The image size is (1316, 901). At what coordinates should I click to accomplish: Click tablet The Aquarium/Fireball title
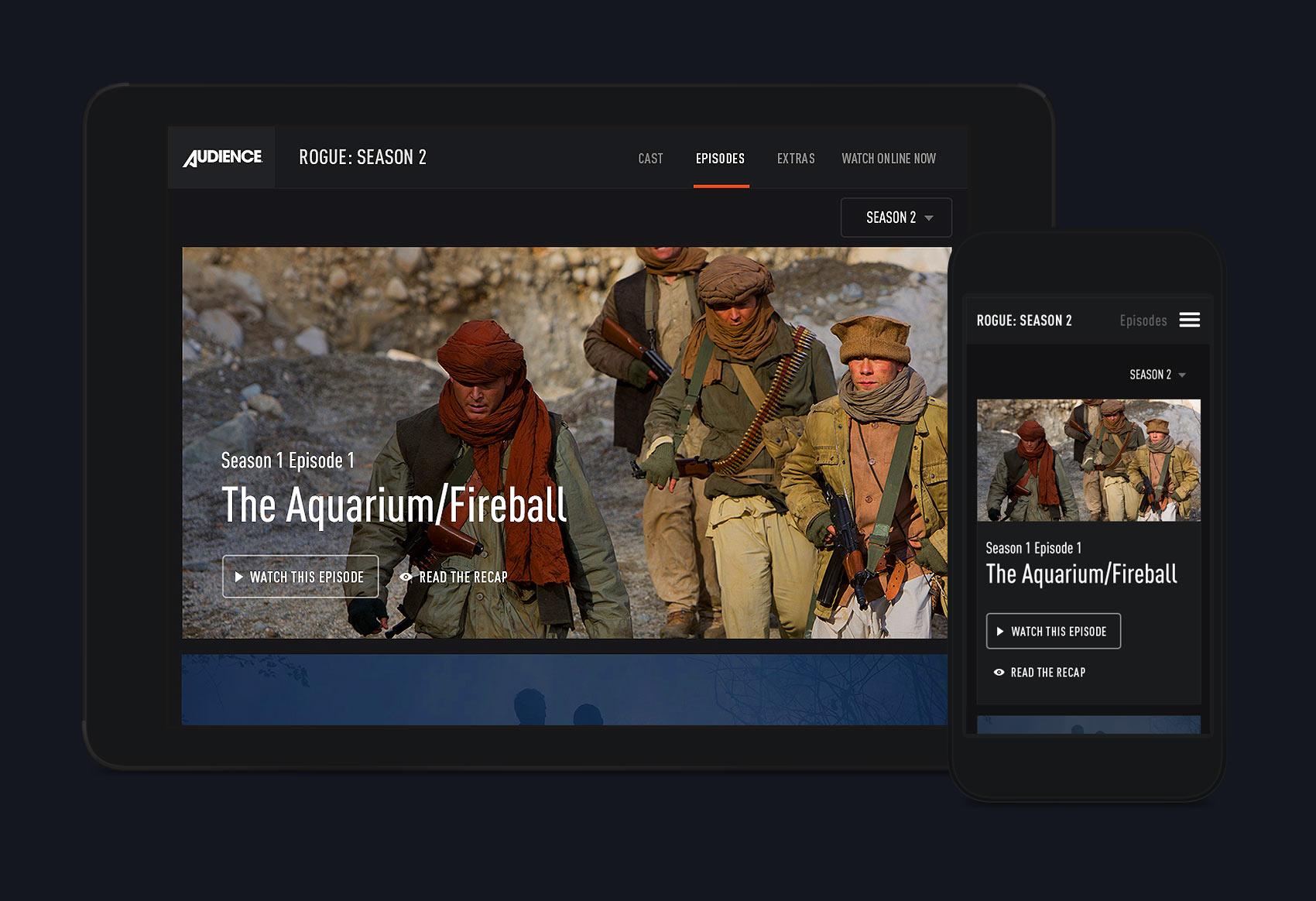(x=394, y=505)
